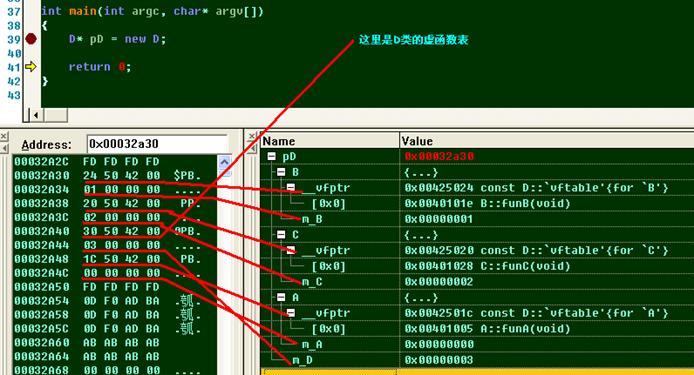Select the m_D watch row
This screenshot has height=375, width=694.
pos(477,360)
